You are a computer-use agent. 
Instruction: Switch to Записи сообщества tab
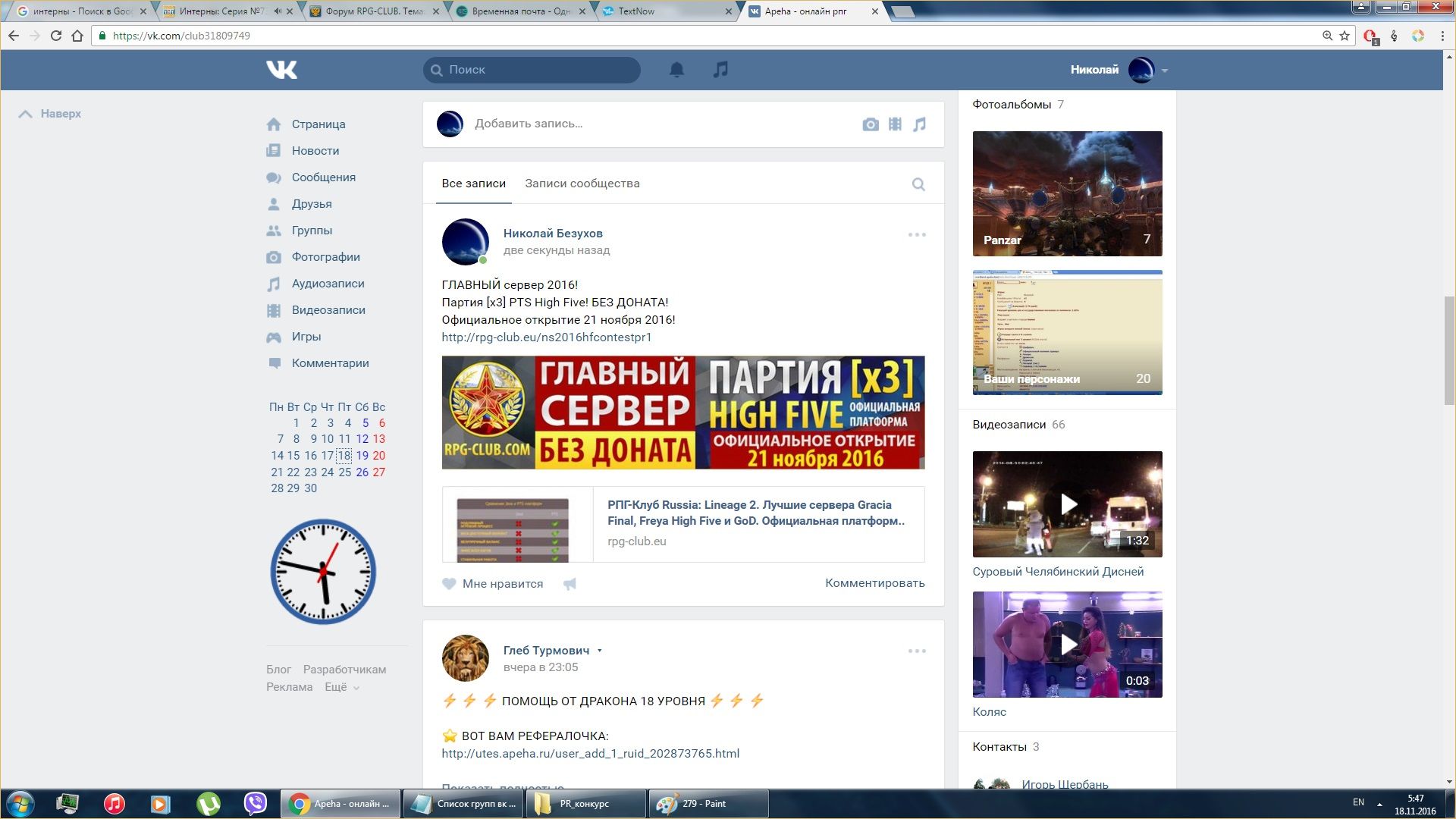tap(582, 184)
